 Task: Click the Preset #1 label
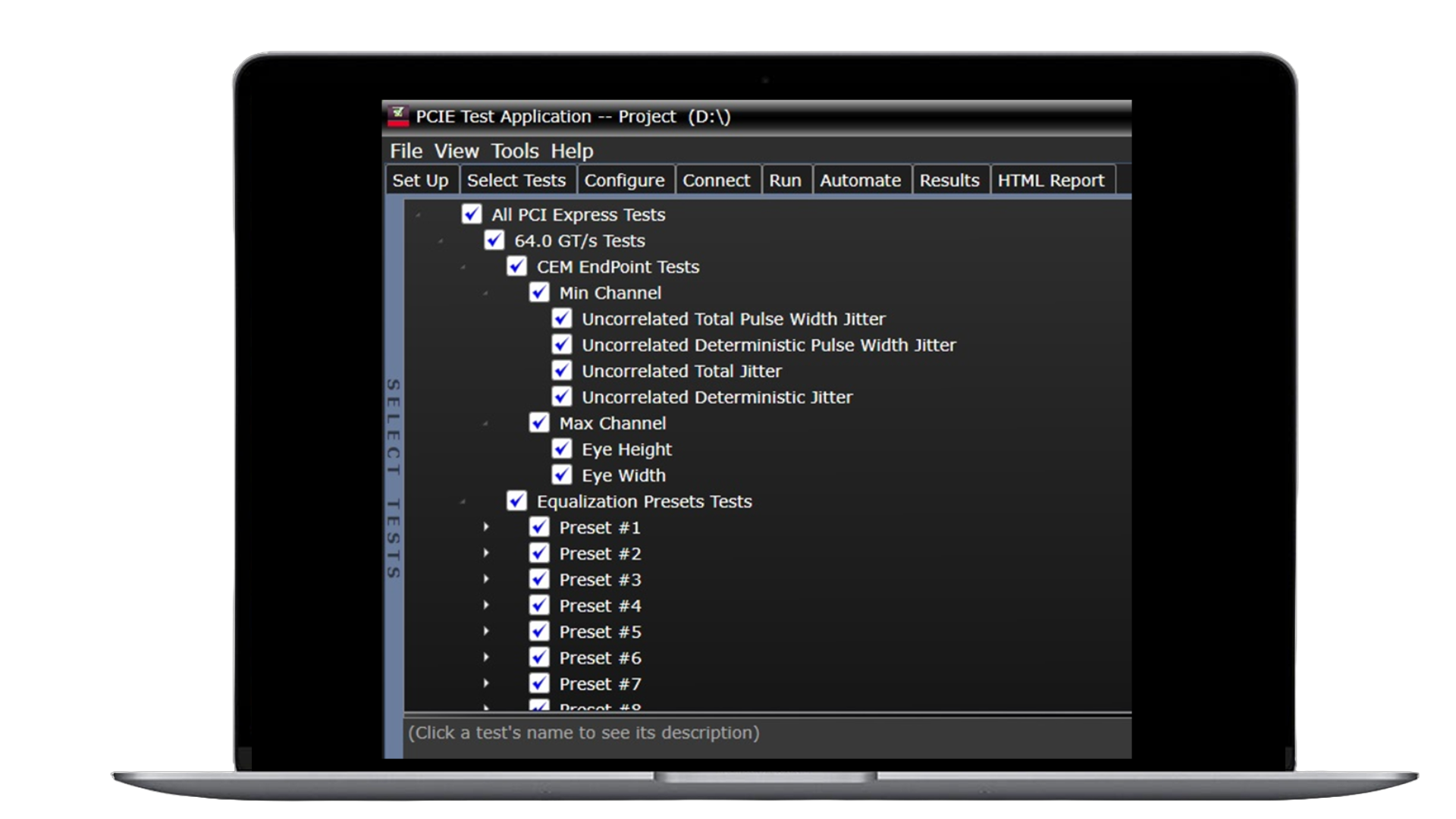click(x=600, y=528)
